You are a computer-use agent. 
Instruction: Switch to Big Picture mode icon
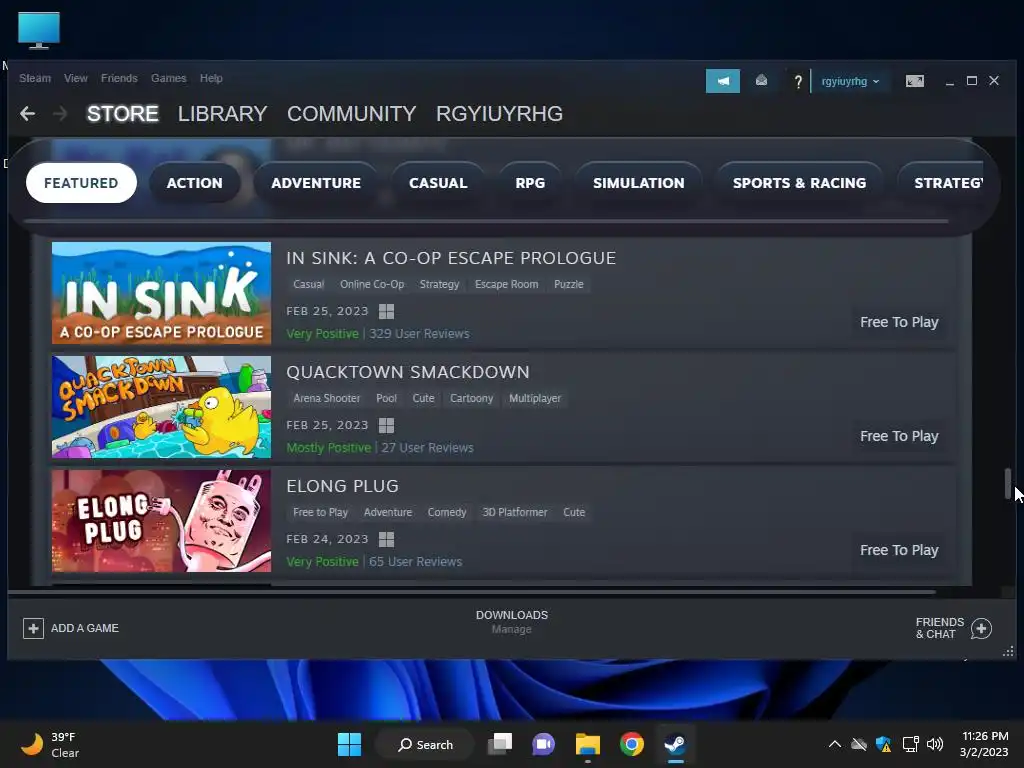click(914, 81)
